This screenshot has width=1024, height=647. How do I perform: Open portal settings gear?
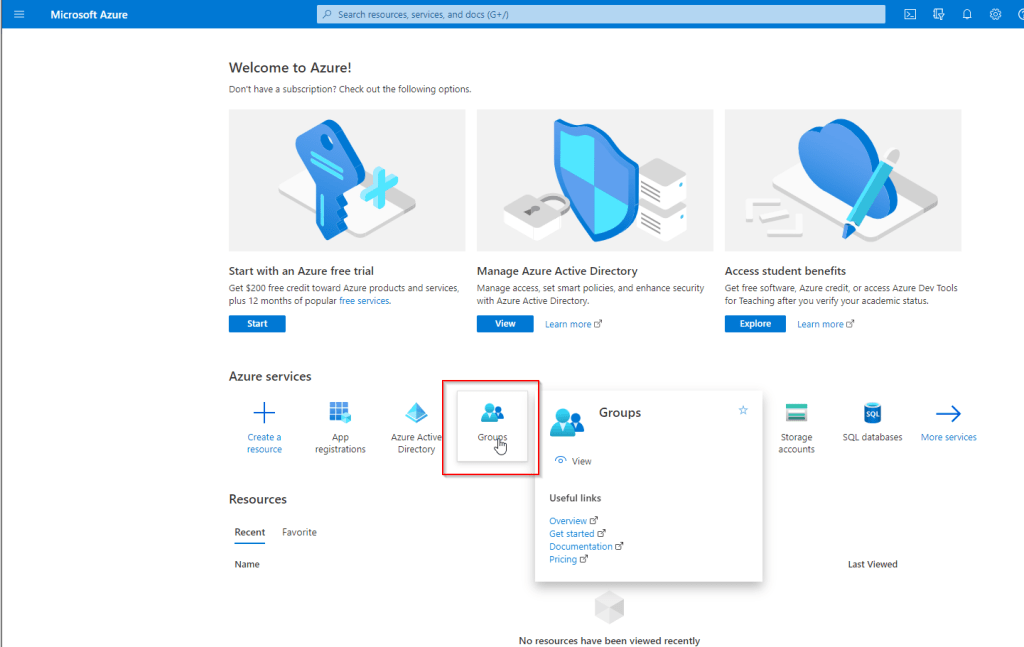click(995, 14)
